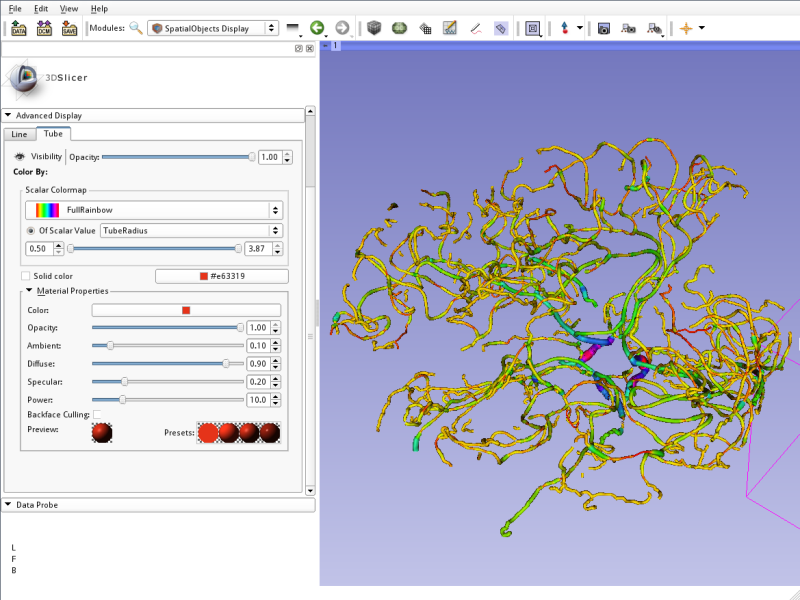Switch to the Line tab
800x600 pixels.
(x=19, y=134)
